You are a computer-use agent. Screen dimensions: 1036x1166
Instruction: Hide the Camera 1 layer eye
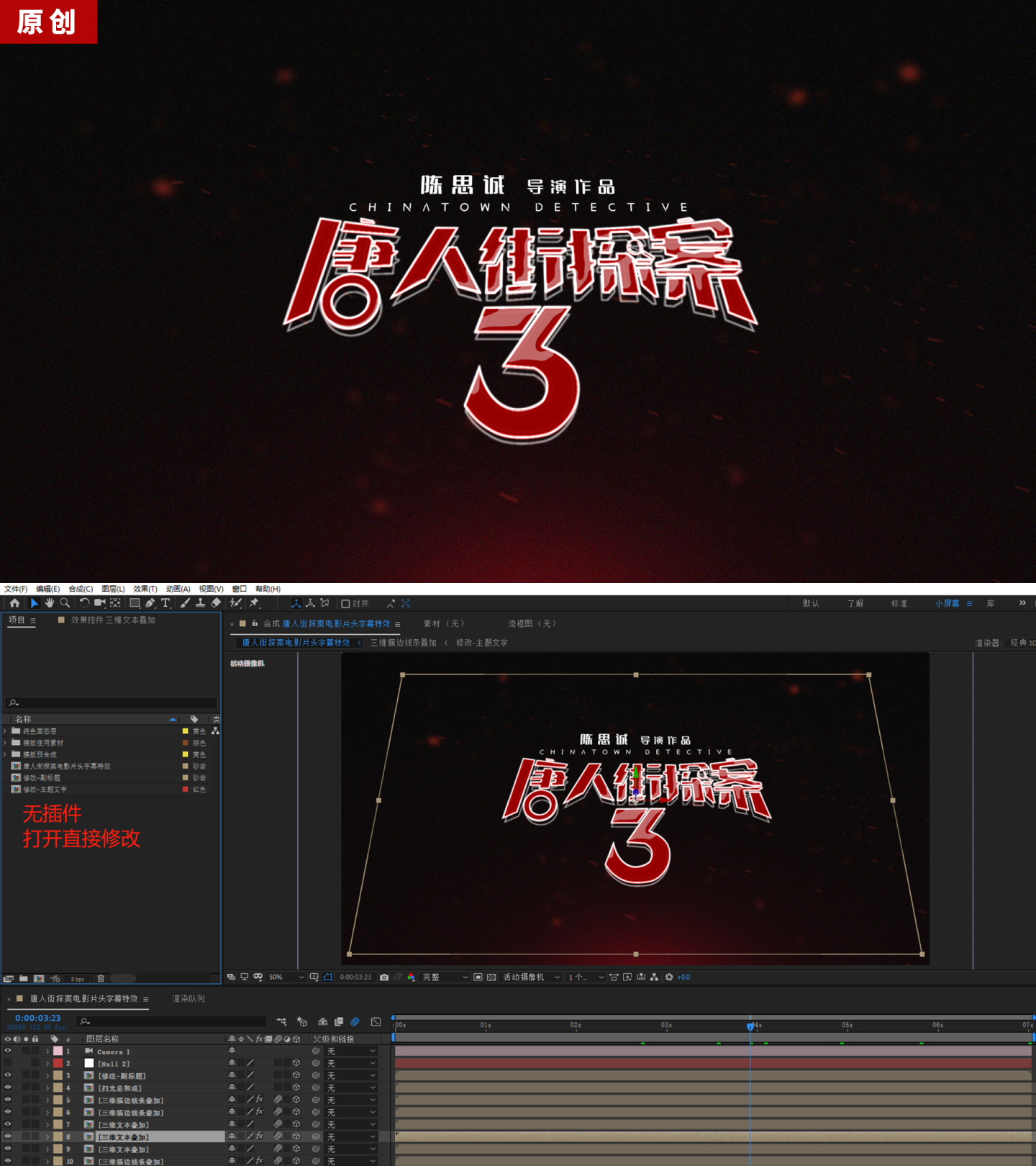coord(8,1051)
